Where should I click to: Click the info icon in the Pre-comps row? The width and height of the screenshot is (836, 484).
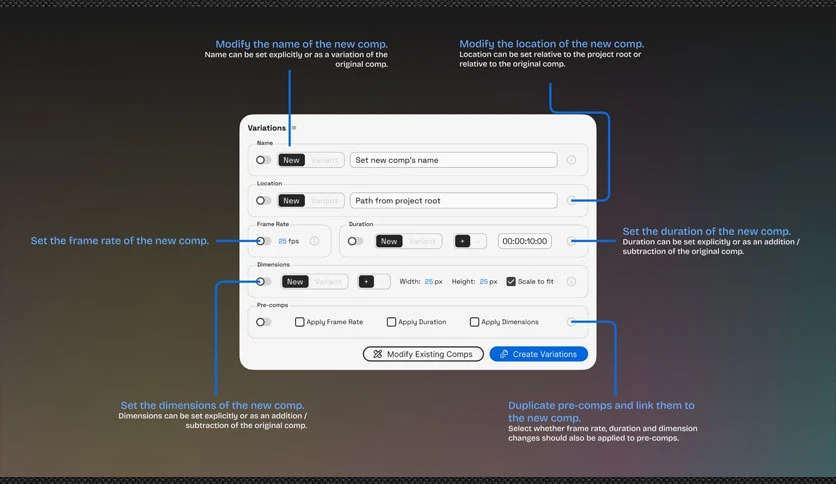pos(571,322)
